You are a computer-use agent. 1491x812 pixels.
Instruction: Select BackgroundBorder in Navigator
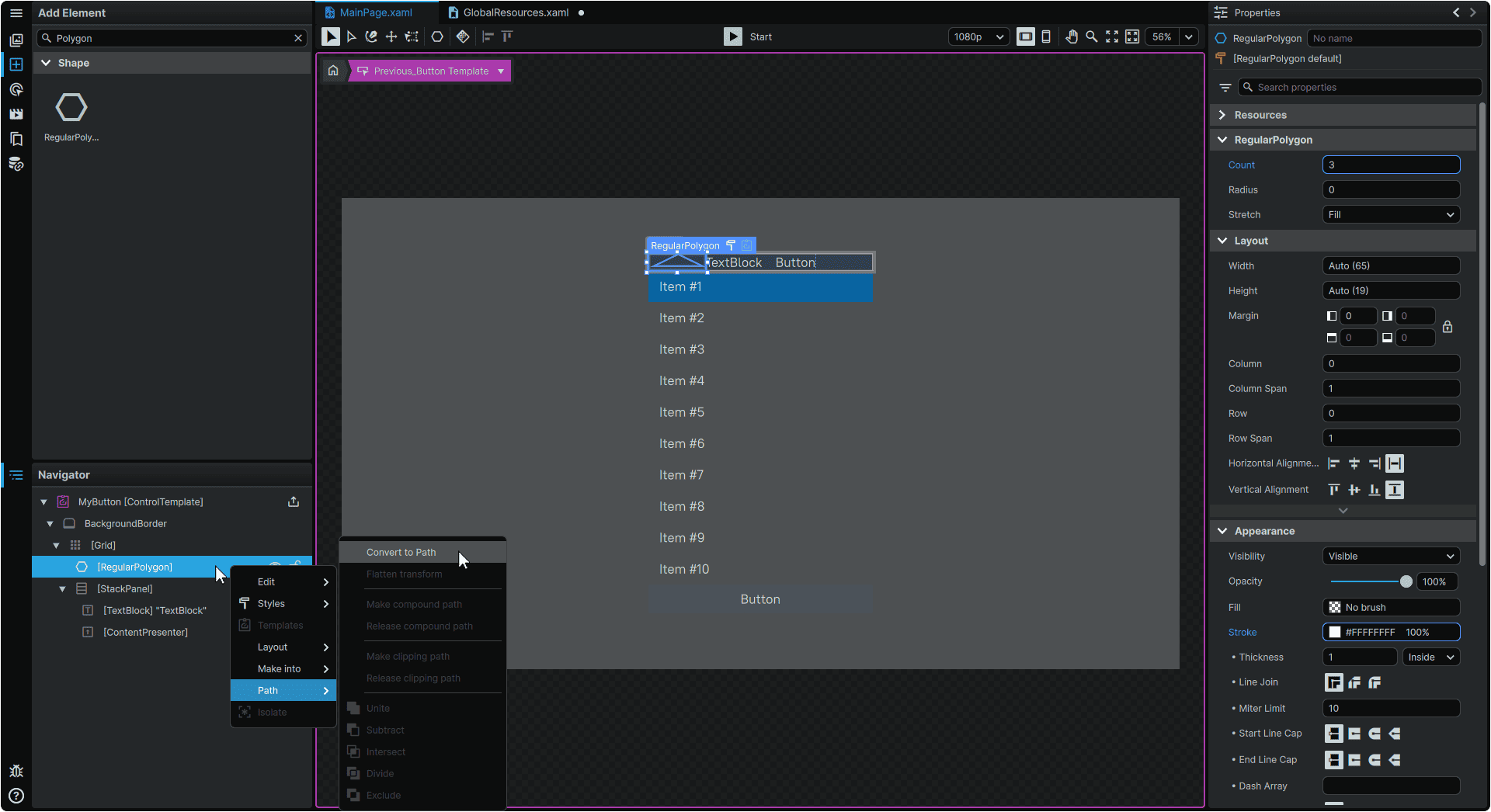click(x=125, y=524)
